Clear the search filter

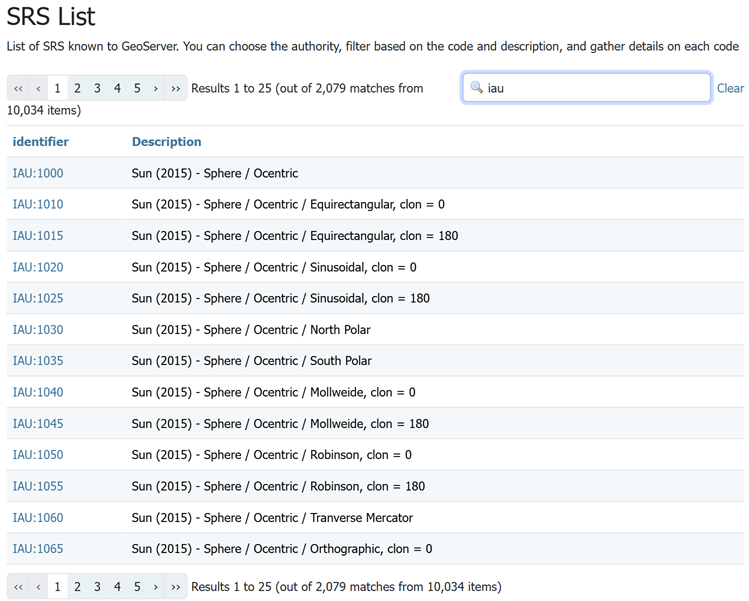[730, 88]
